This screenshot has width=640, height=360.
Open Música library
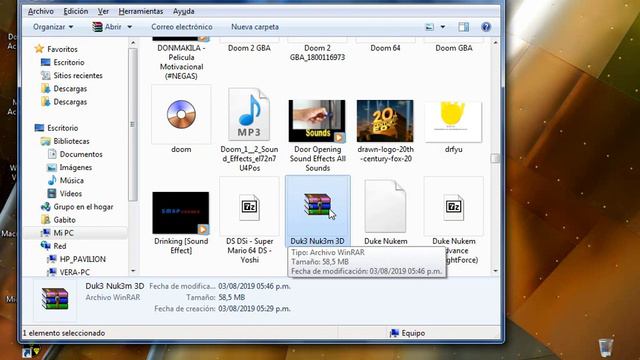click(66, 180)
